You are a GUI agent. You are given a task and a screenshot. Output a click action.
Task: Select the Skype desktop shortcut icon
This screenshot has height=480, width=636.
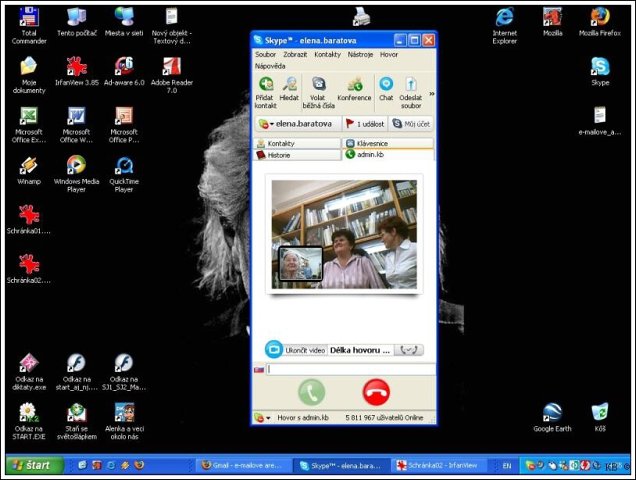point(600,71)
